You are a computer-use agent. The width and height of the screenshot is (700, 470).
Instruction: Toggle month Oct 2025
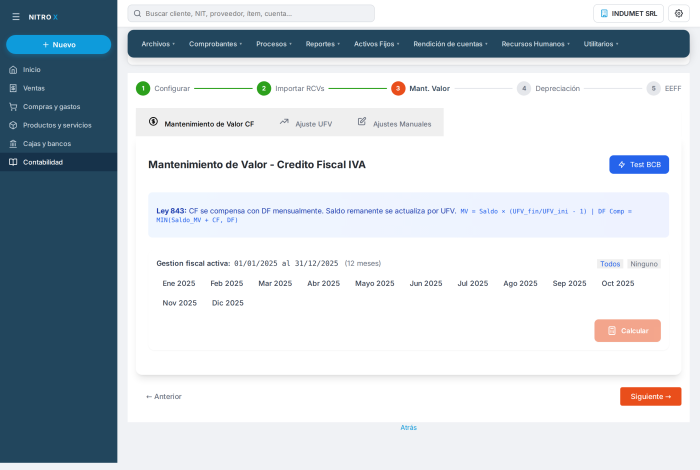coord(617,283)
